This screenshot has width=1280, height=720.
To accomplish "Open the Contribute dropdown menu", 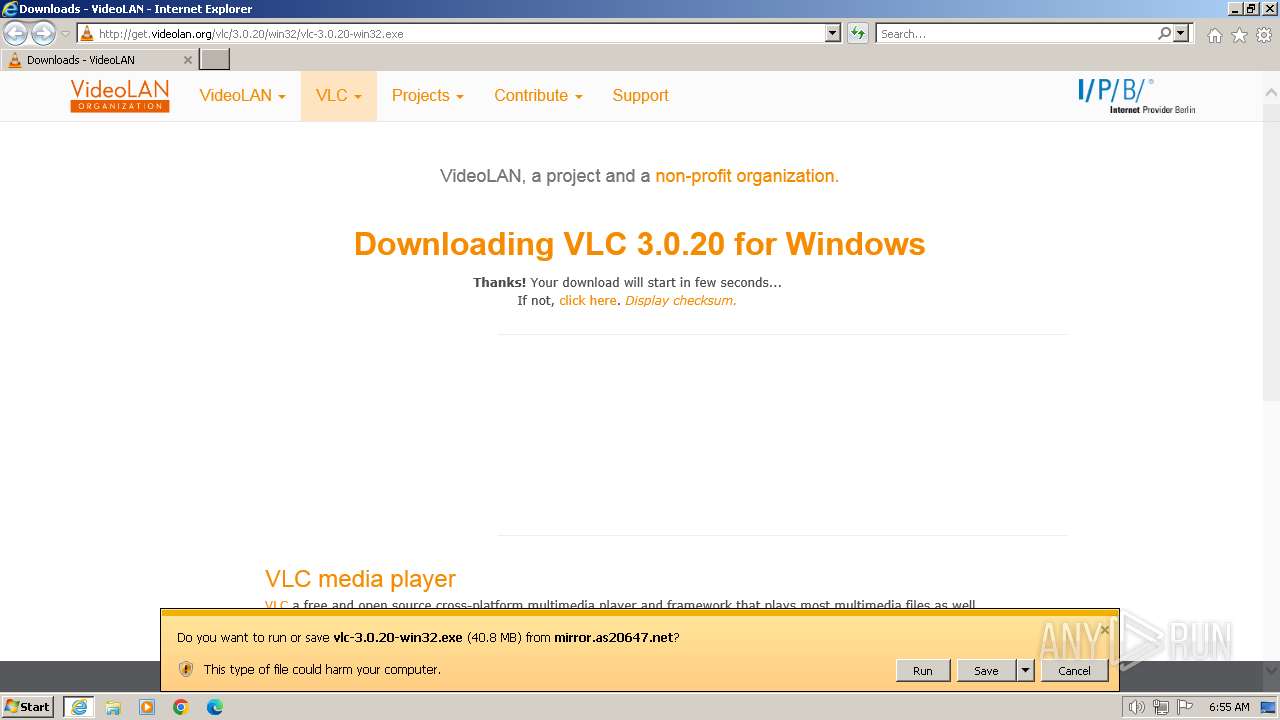I will 538,96.
